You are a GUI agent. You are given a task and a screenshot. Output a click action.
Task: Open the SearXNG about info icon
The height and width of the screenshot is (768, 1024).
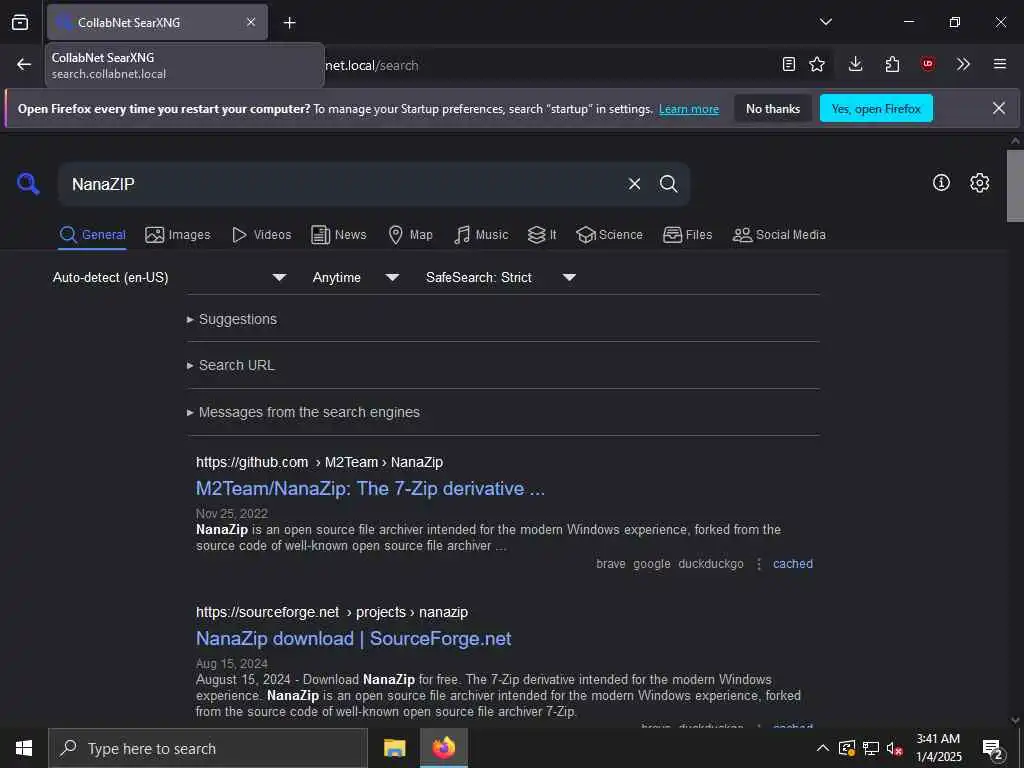(x=941, y=183)
